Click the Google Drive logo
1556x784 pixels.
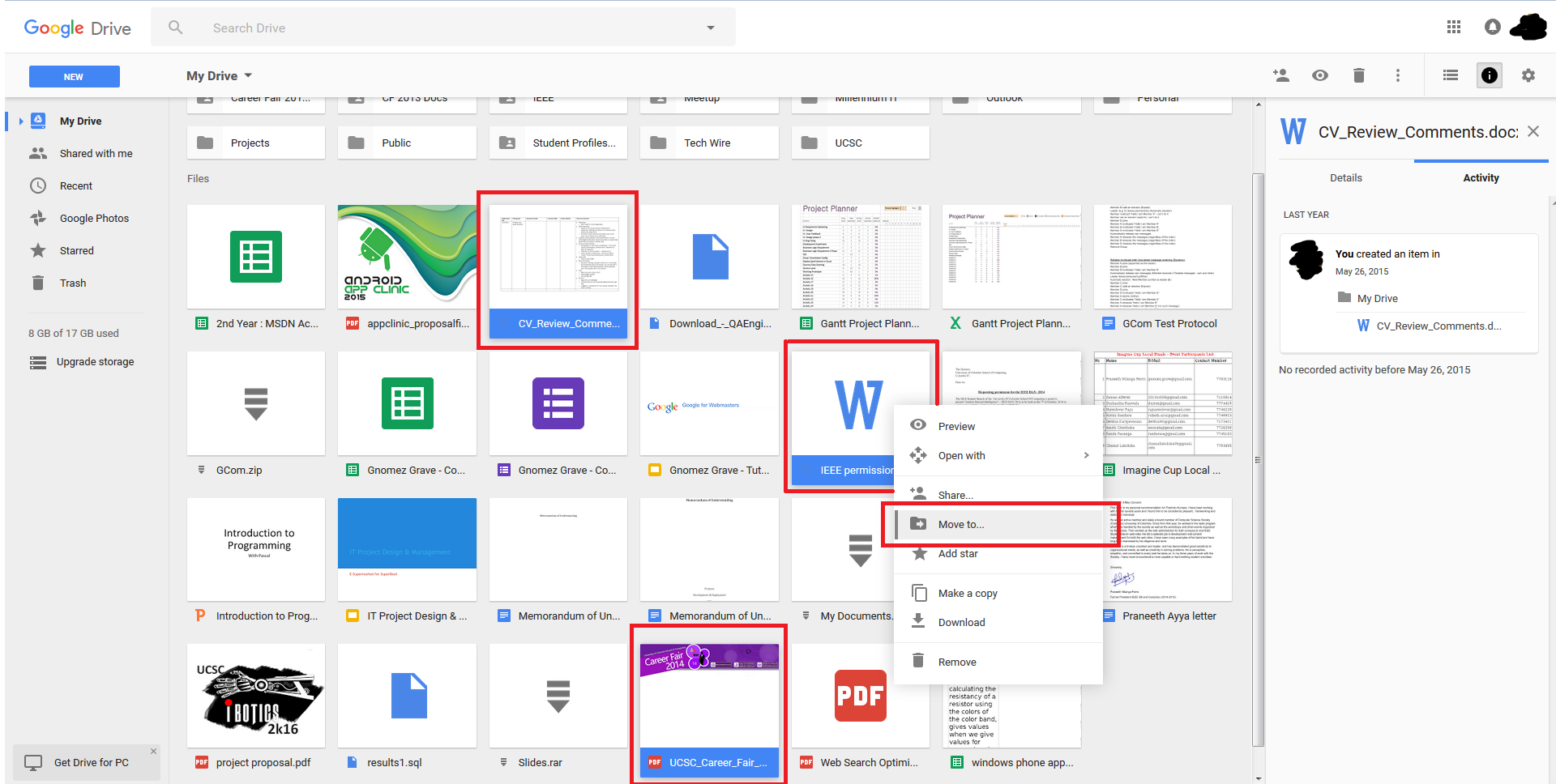[78, 28]
